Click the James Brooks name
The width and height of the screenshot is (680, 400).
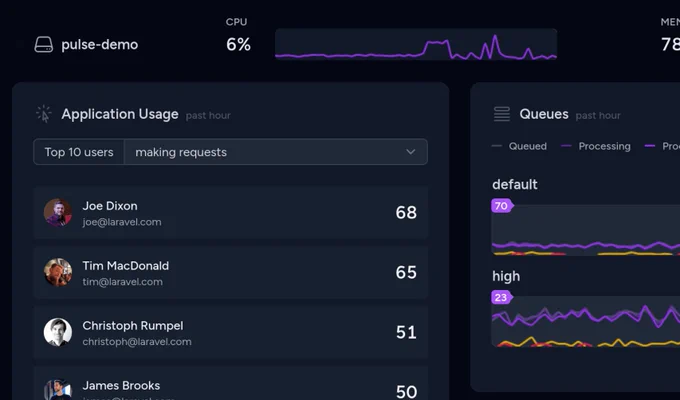click(121, 385)
